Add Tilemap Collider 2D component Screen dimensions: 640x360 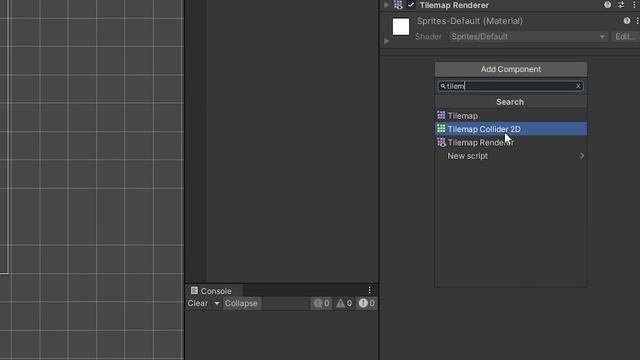511,129
